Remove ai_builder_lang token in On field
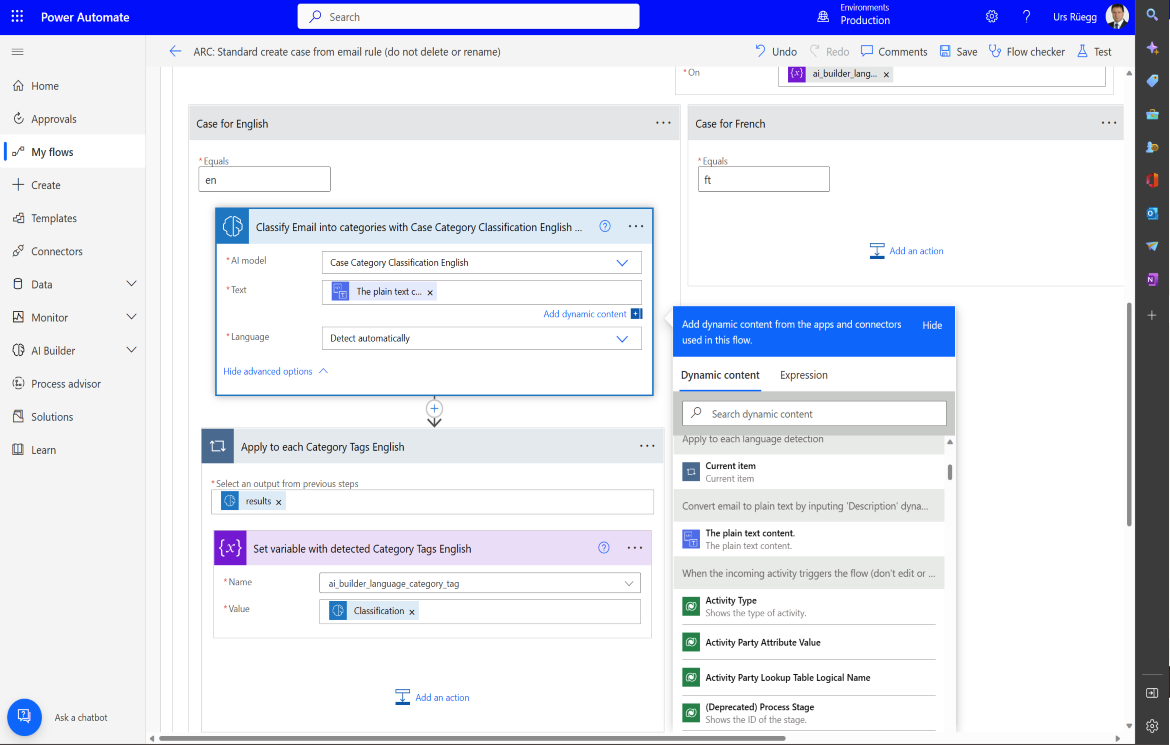 [886, 75]
